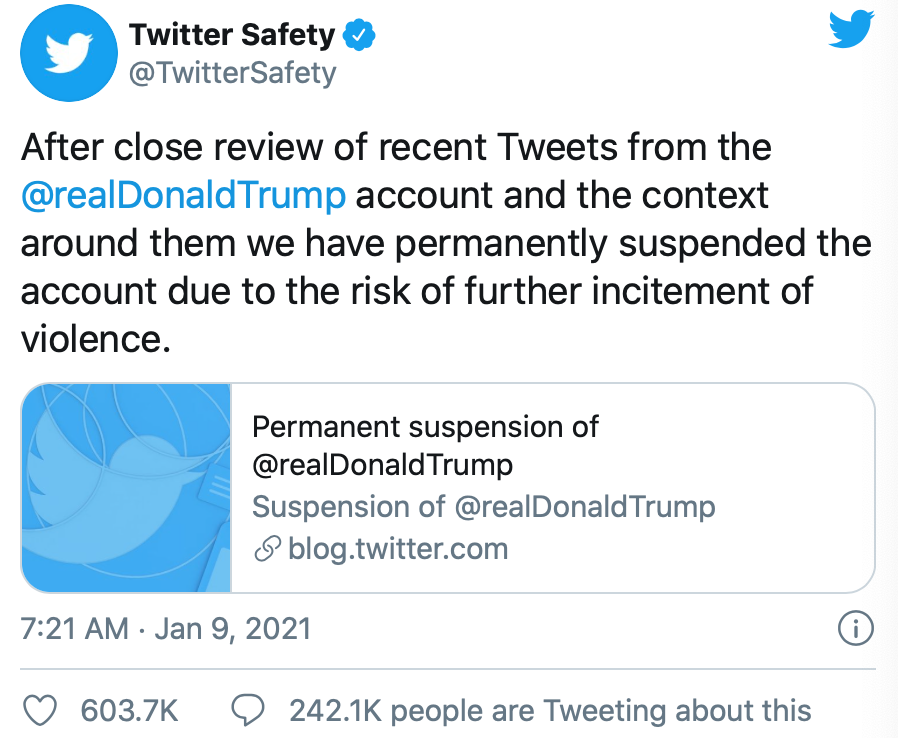Click the word 'violence.' in the tweet
This screenshot has height=738, width=898.
(96, 339)
